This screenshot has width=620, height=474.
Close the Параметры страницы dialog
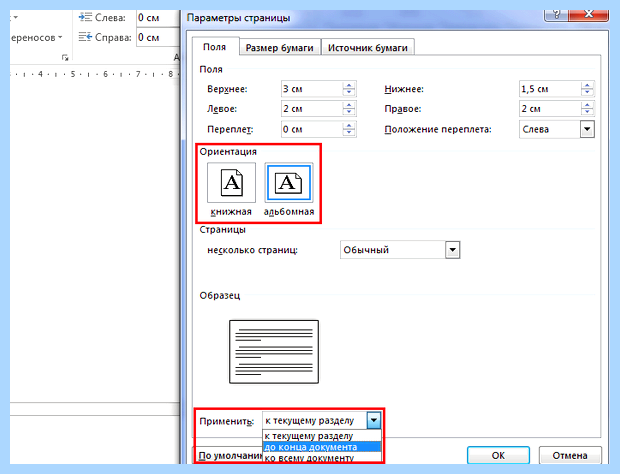(x=589, y=15)
